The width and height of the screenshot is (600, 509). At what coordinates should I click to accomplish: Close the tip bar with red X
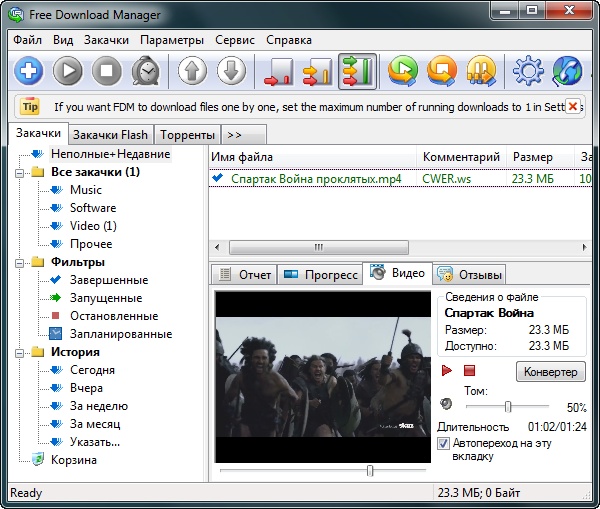tap(573, 105)
